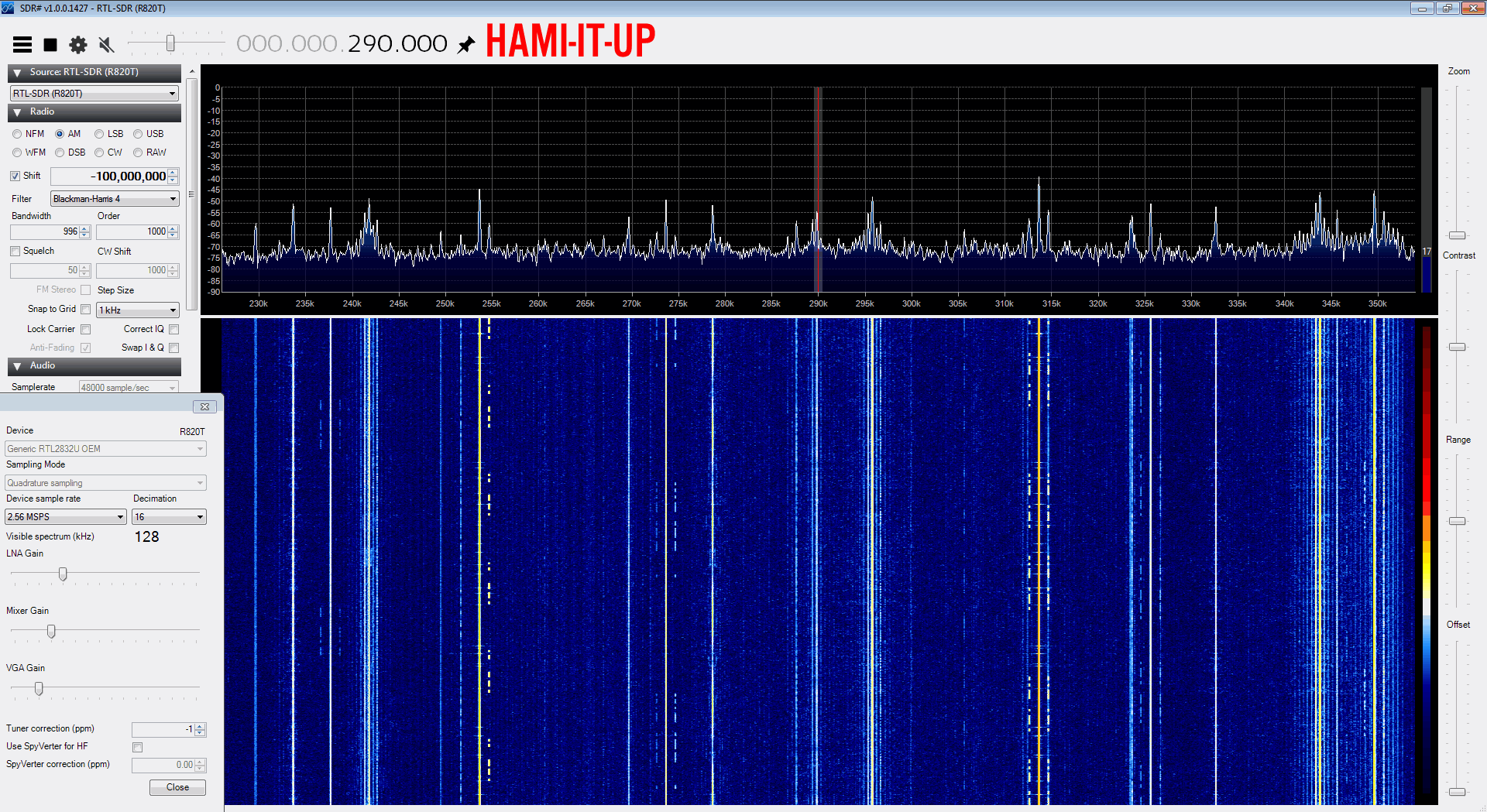
Task: Enable Use SpyVerter for HF checkbox
Action: [138, 747]
